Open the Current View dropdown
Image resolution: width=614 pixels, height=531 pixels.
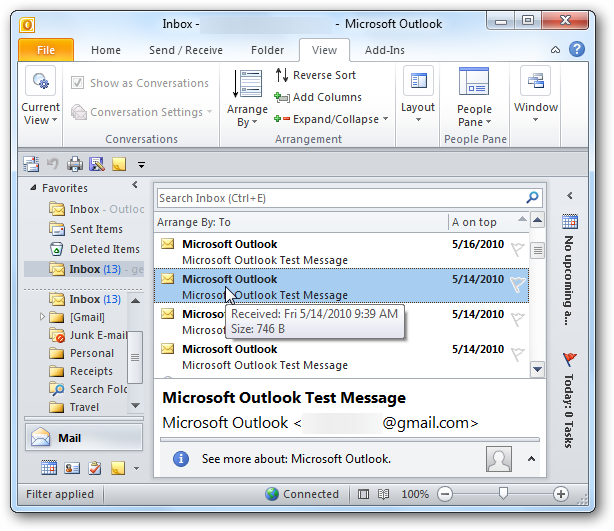40,96
